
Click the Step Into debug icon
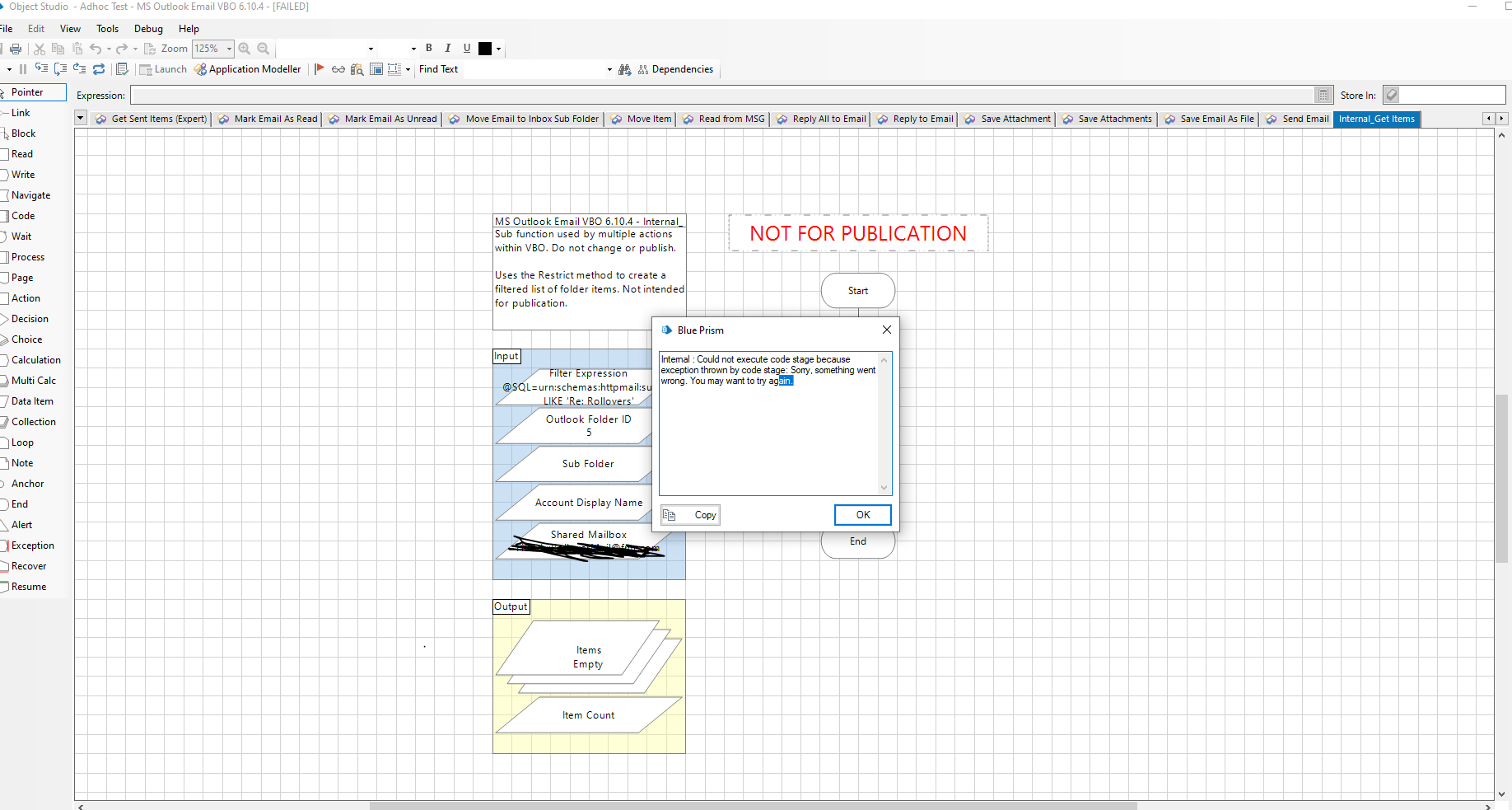[x=41, y=69]
